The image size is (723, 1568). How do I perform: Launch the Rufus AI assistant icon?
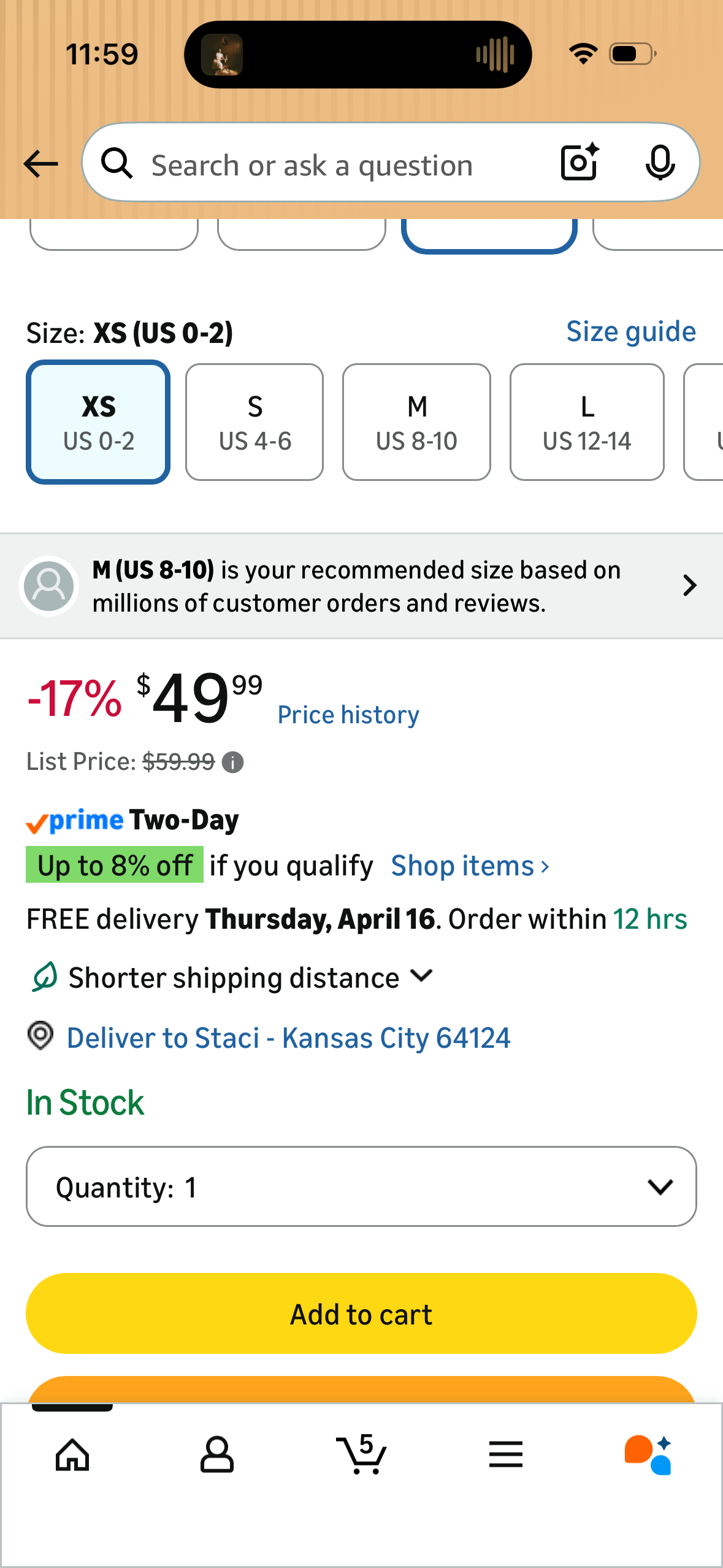coord(649,1455)
